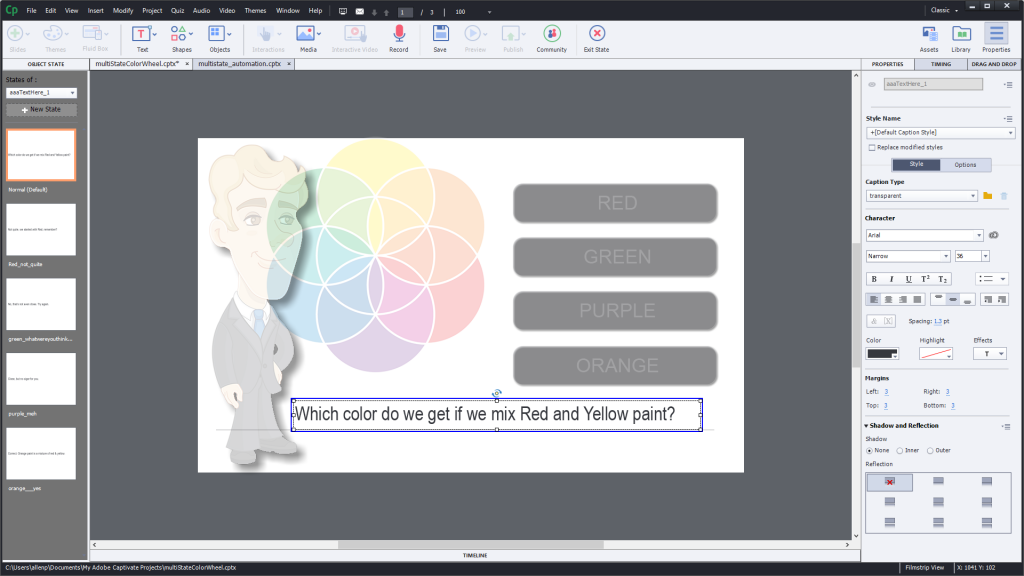Open the text Color swatch
Image resolution: width=1024 pixels, height=576 pixels.
882,353
